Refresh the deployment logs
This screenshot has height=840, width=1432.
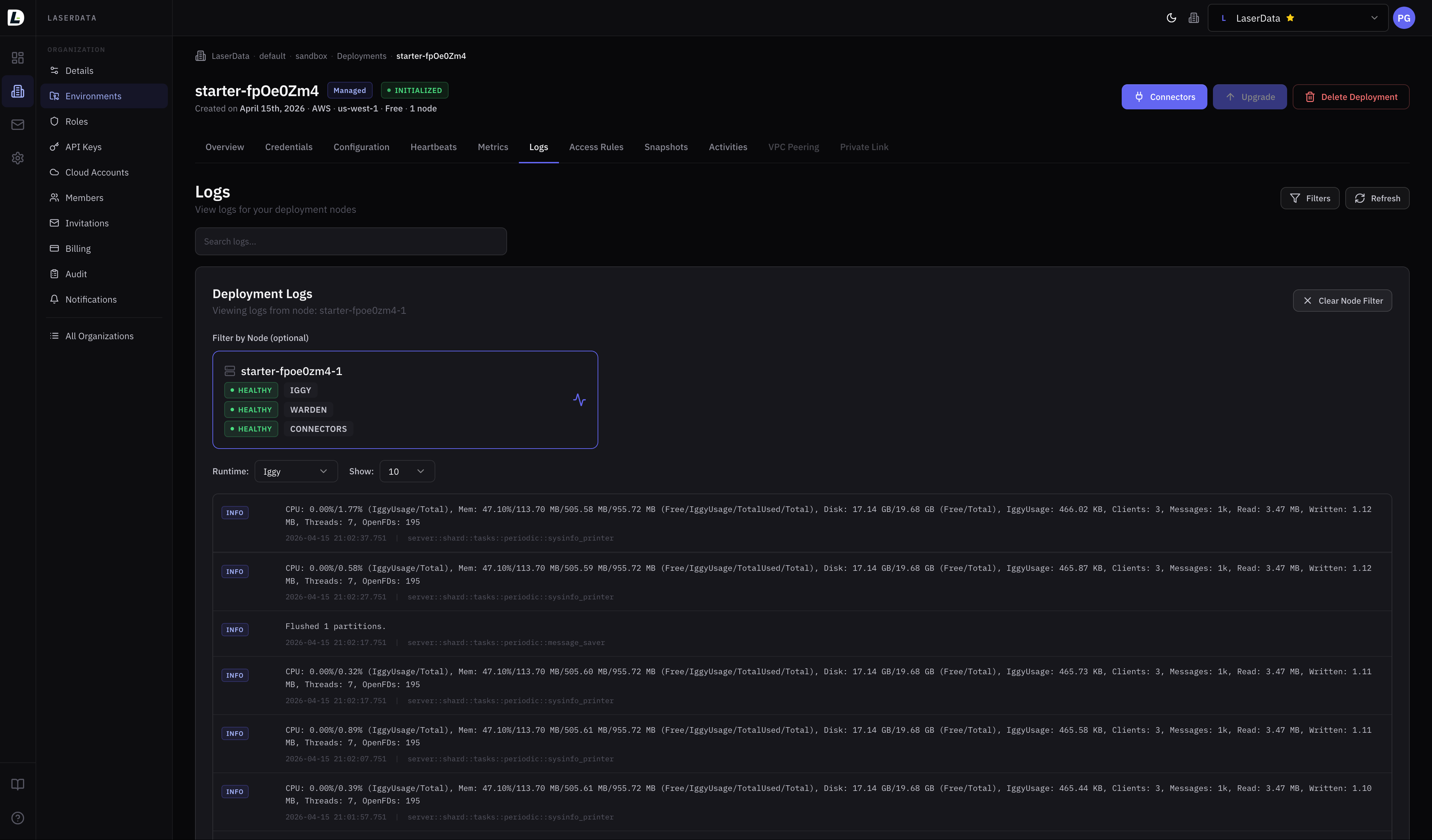pyautogui.click(x=1377, y=198)
